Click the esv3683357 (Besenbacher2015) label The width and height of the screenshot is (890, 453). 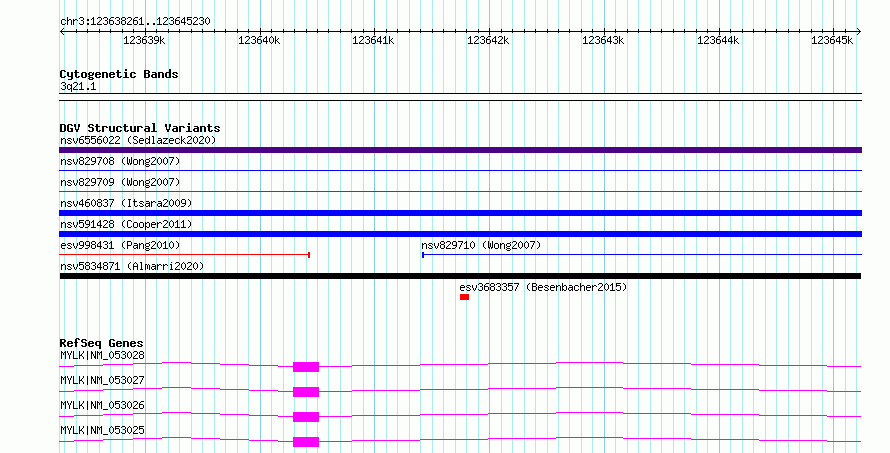(x=543, y=287)
